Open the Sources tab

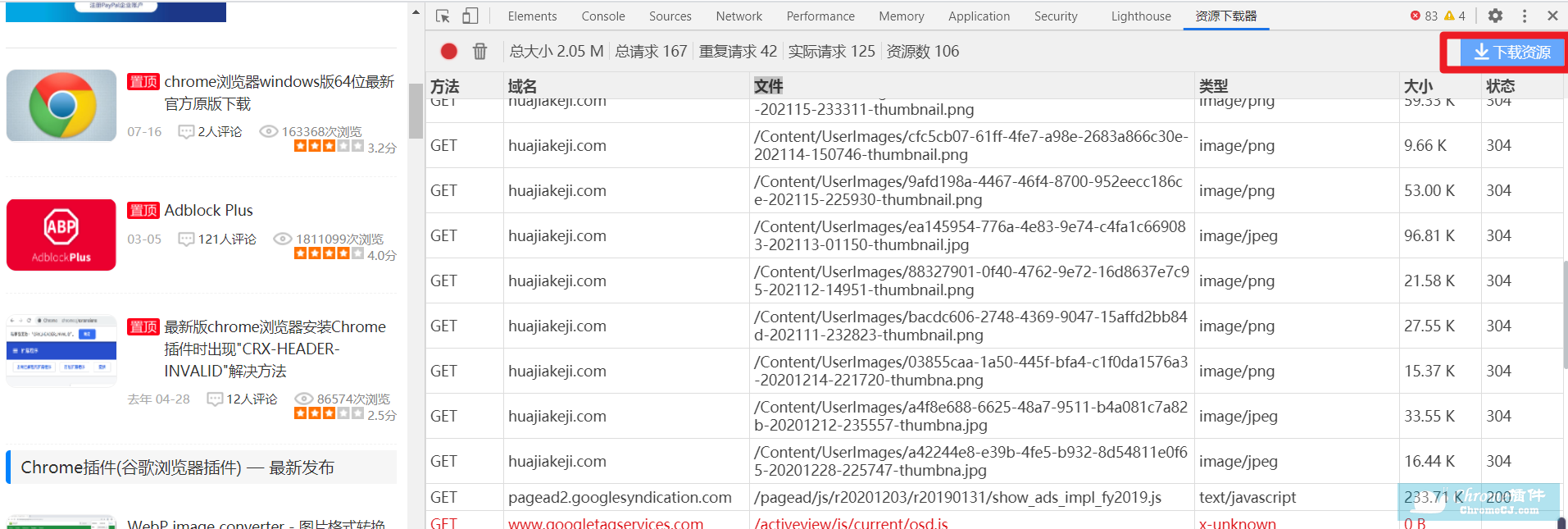click(670, 16)
